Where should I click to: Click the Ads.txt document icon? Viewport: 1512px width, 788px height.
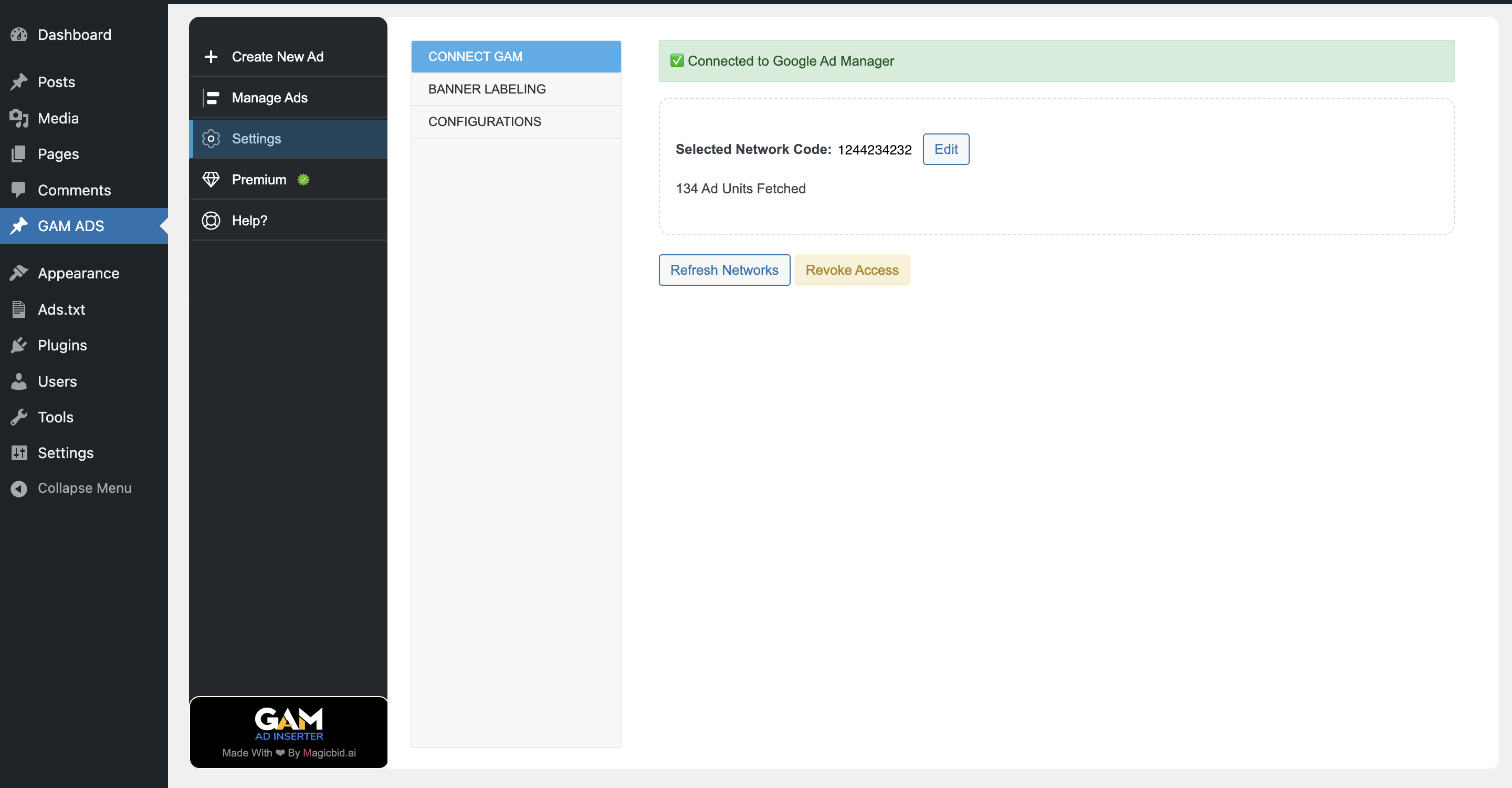point(19,309)
